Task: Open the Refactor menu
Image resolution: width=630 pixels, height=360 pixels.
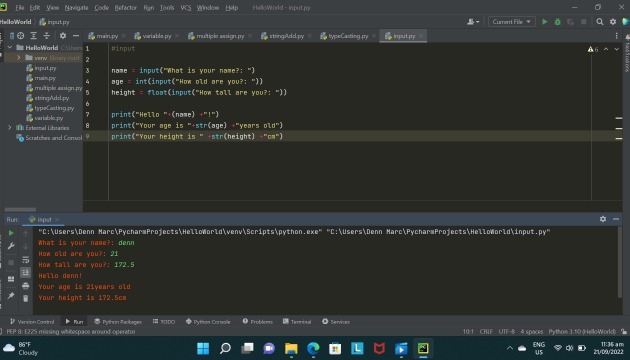Action: coord(125,8)
